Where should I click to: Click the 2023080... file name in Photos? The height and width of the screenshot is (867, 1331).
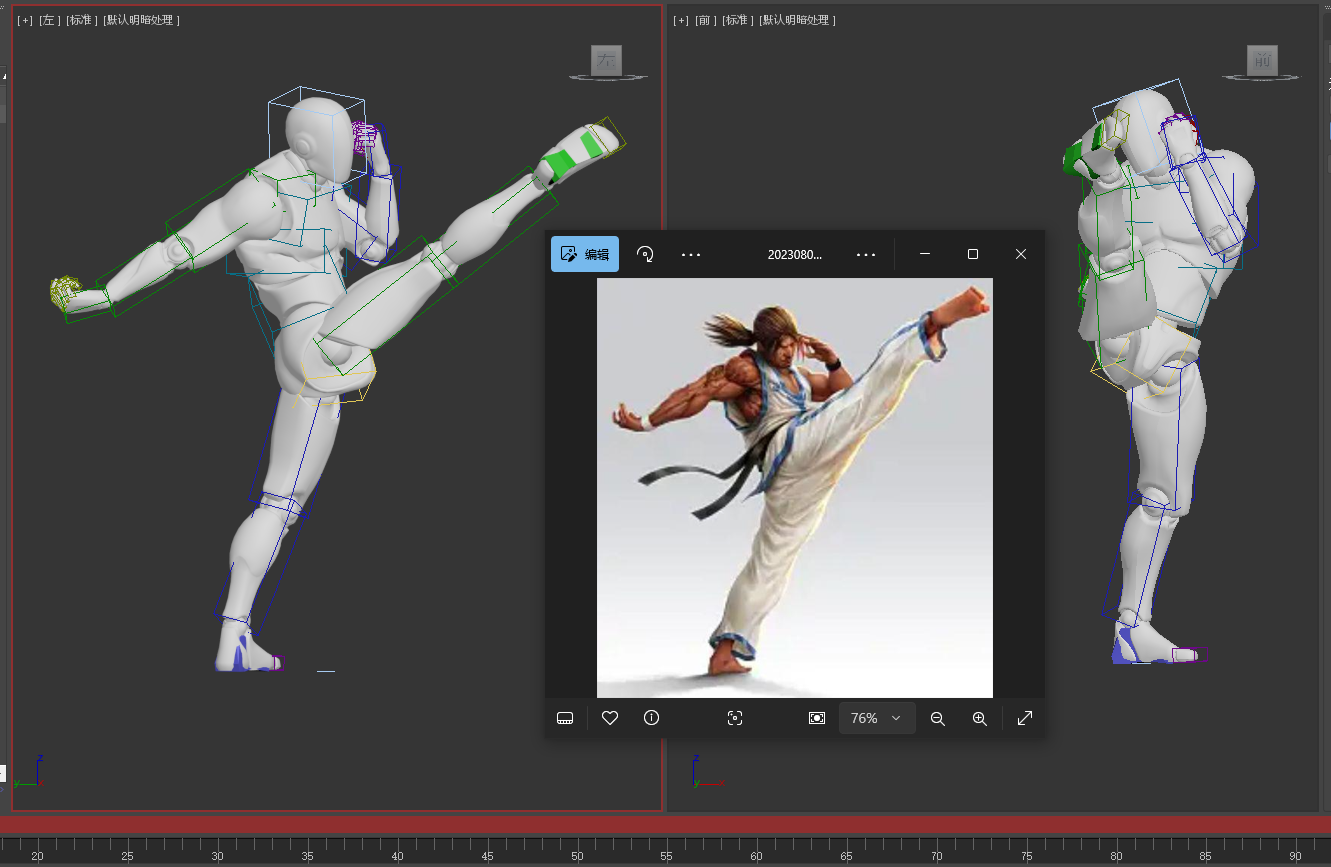pos(795,255)
